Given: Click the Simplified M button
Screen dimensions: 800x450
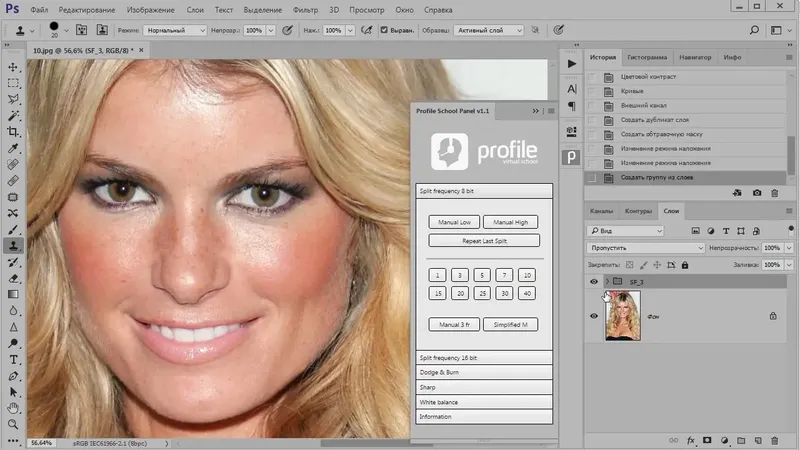Looking at the screenshot, I should click(510, 324).
